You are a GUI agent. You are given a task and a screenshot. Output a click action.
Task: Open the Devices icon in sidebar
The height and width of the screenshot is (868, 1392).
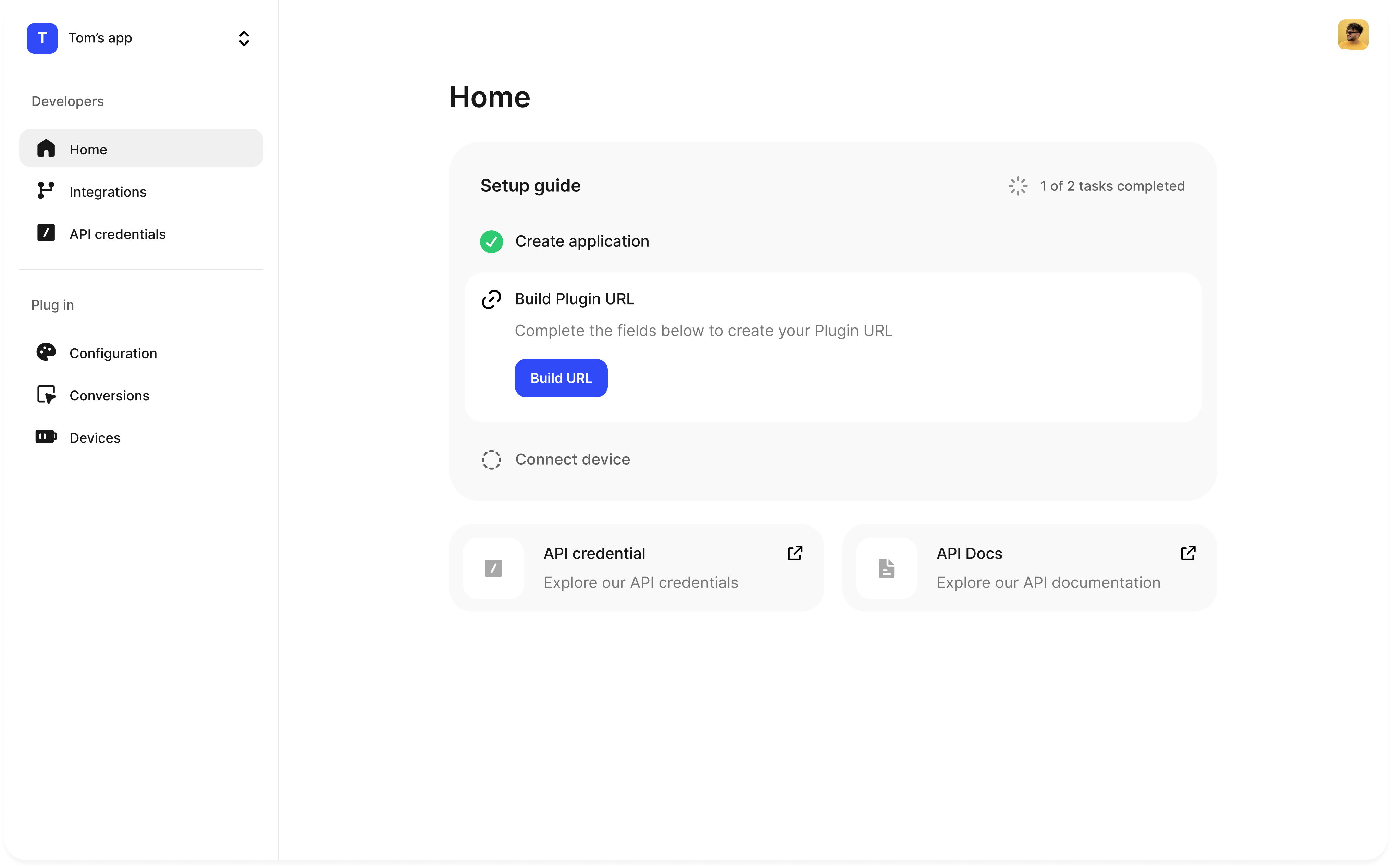pos(46,437)
